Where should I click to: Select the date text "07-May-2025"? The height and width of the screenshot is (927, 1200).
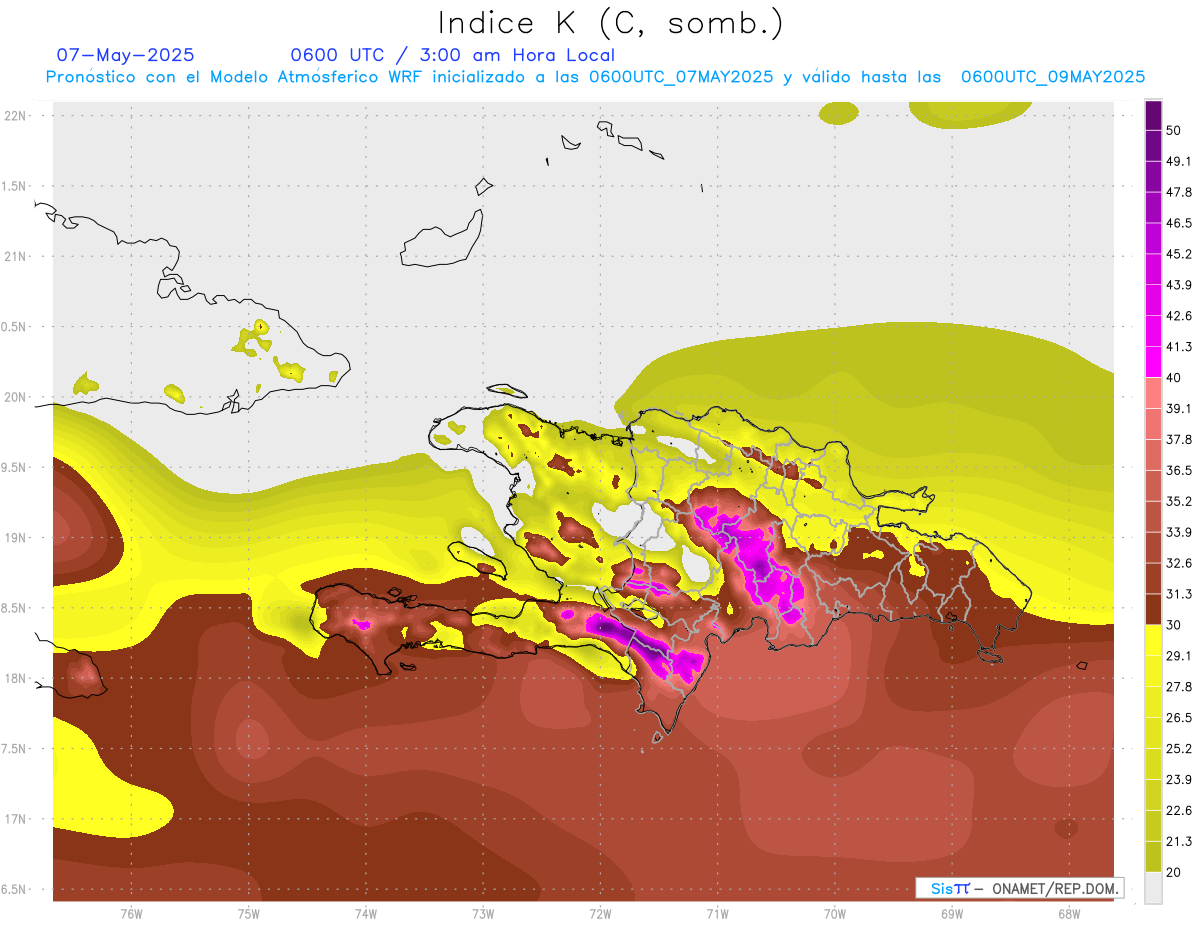125,55
